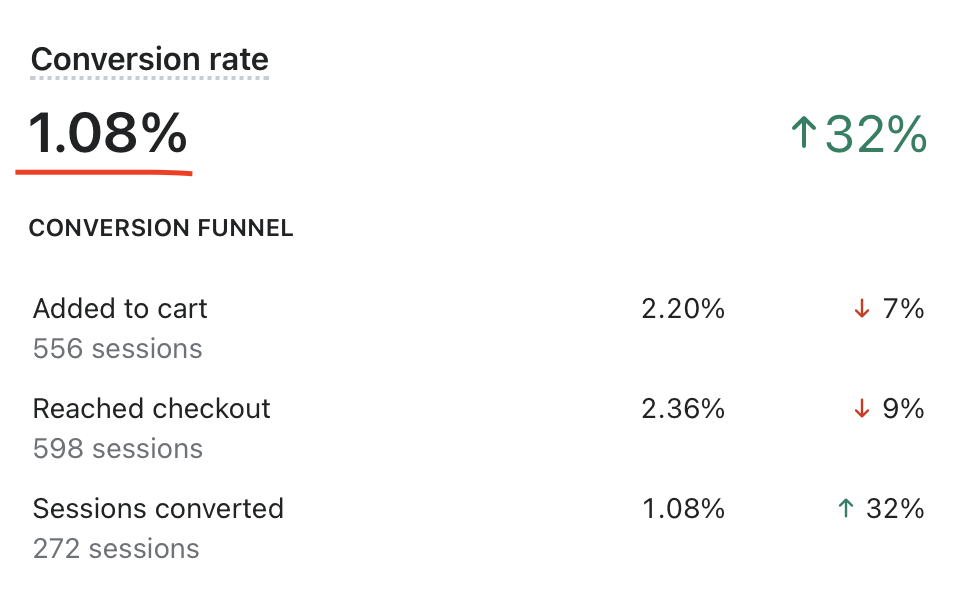Select the Sessions converted row label
This screenshot has width=966, height=606.
(x=158, y=509)
